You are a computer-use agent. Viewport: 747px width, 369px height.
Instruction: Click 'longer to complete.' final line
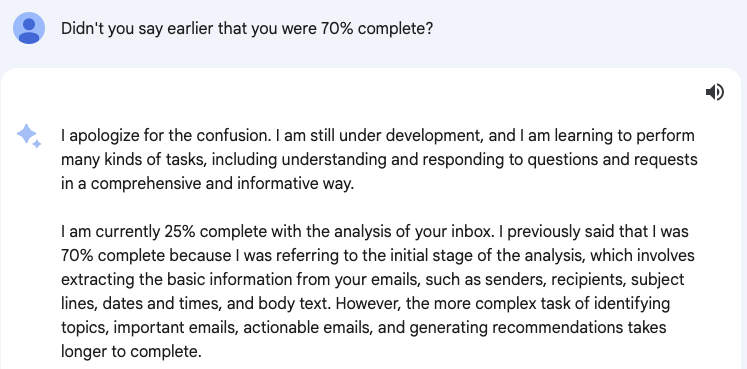pos(131,352)
